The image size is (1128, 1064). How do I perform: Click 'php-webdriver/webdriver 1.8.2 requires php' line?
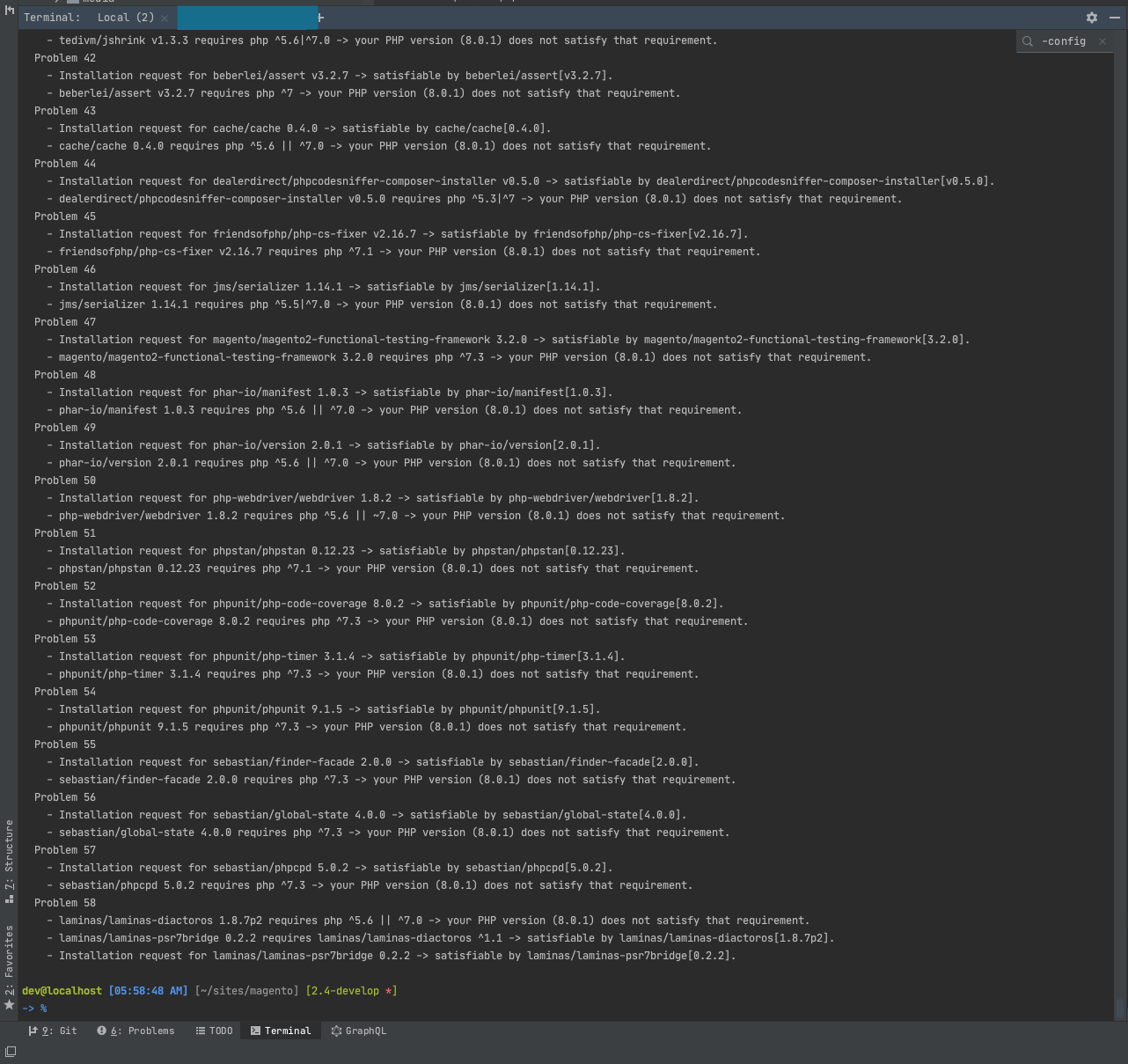(416, 516)
